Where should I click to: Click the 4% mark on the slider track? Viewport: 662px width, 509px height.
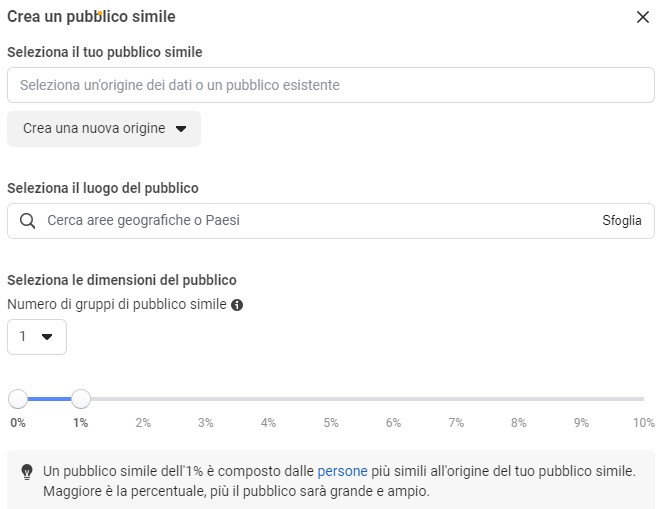(268, 399)
